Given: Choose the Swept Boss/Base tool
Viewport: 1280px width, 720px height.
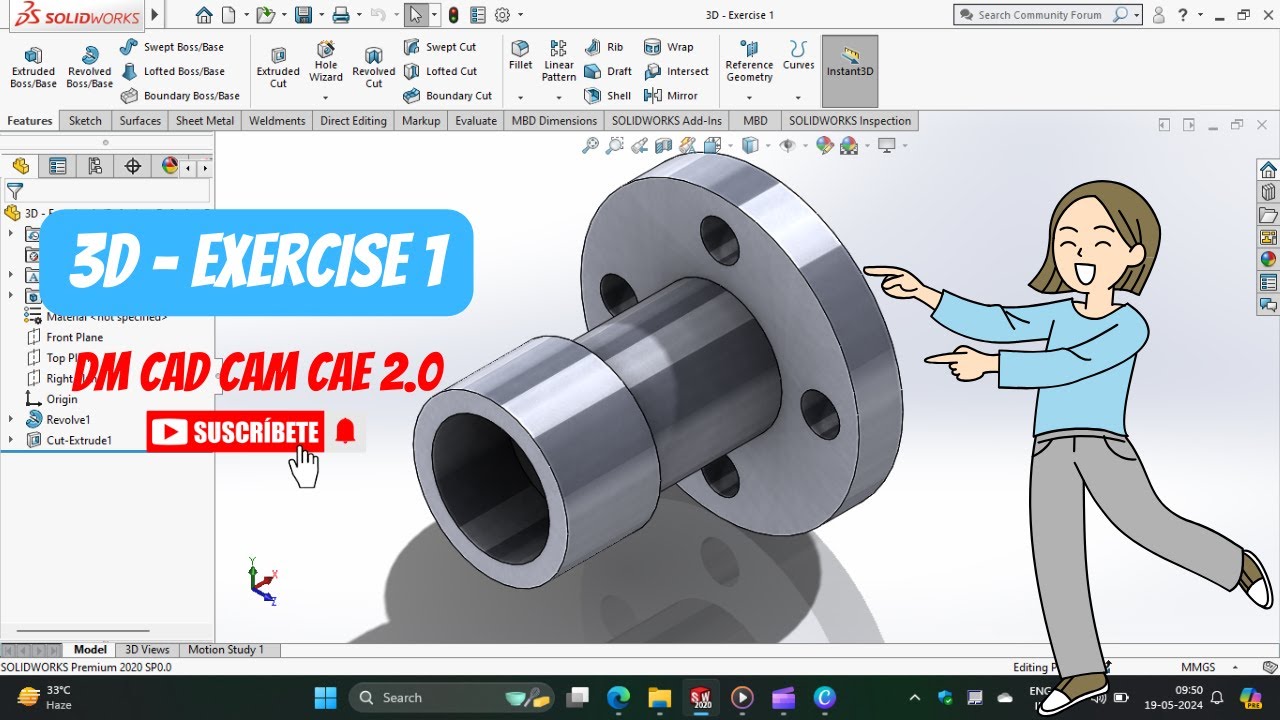Looking at the screenshot, I should (x=171, y=47).
